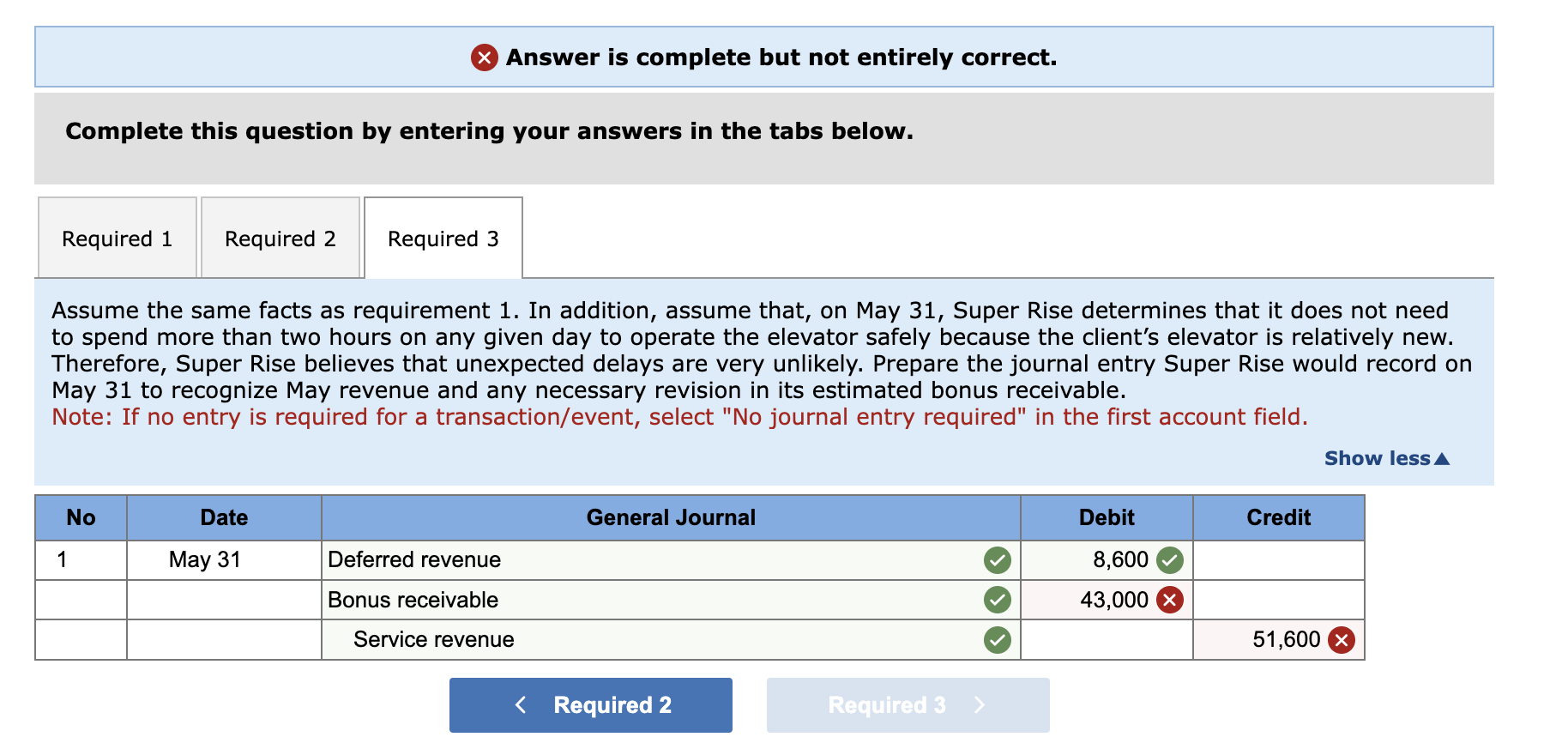The height and width of the screenshot is (743, 1568).
Task: Click the red X beside the 43,000 debit
Action: pyautogui.click(x=1170, y=599)
